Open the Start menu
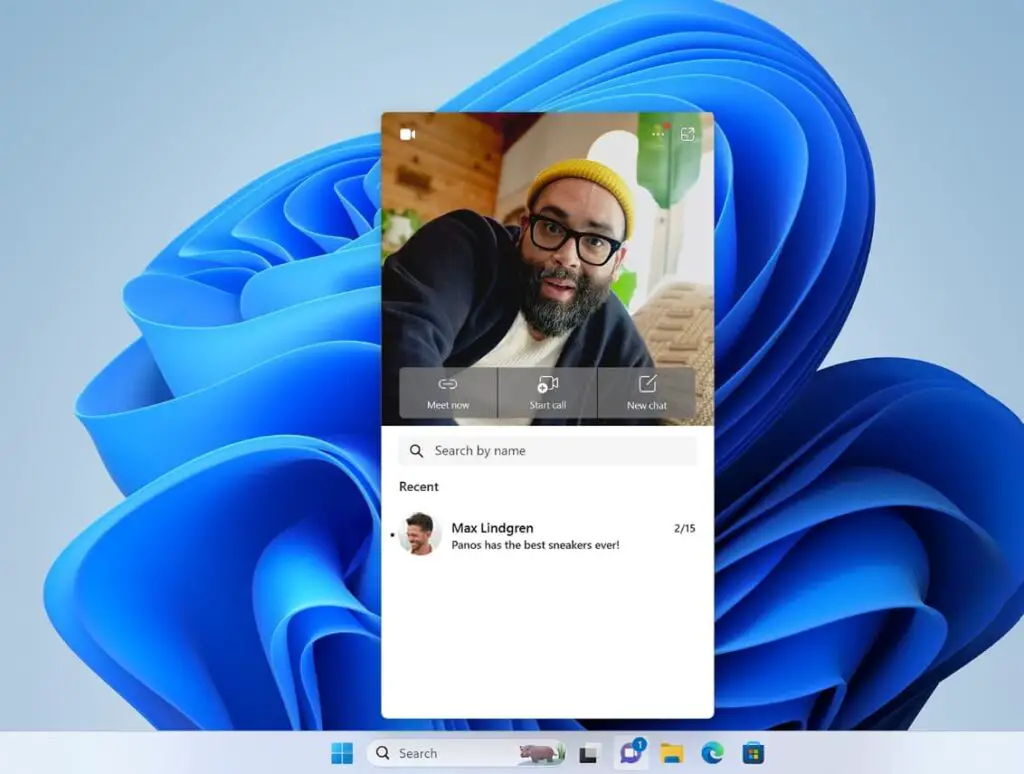The height and width of the screenshot is (774, 1024). tap(341, 753)
